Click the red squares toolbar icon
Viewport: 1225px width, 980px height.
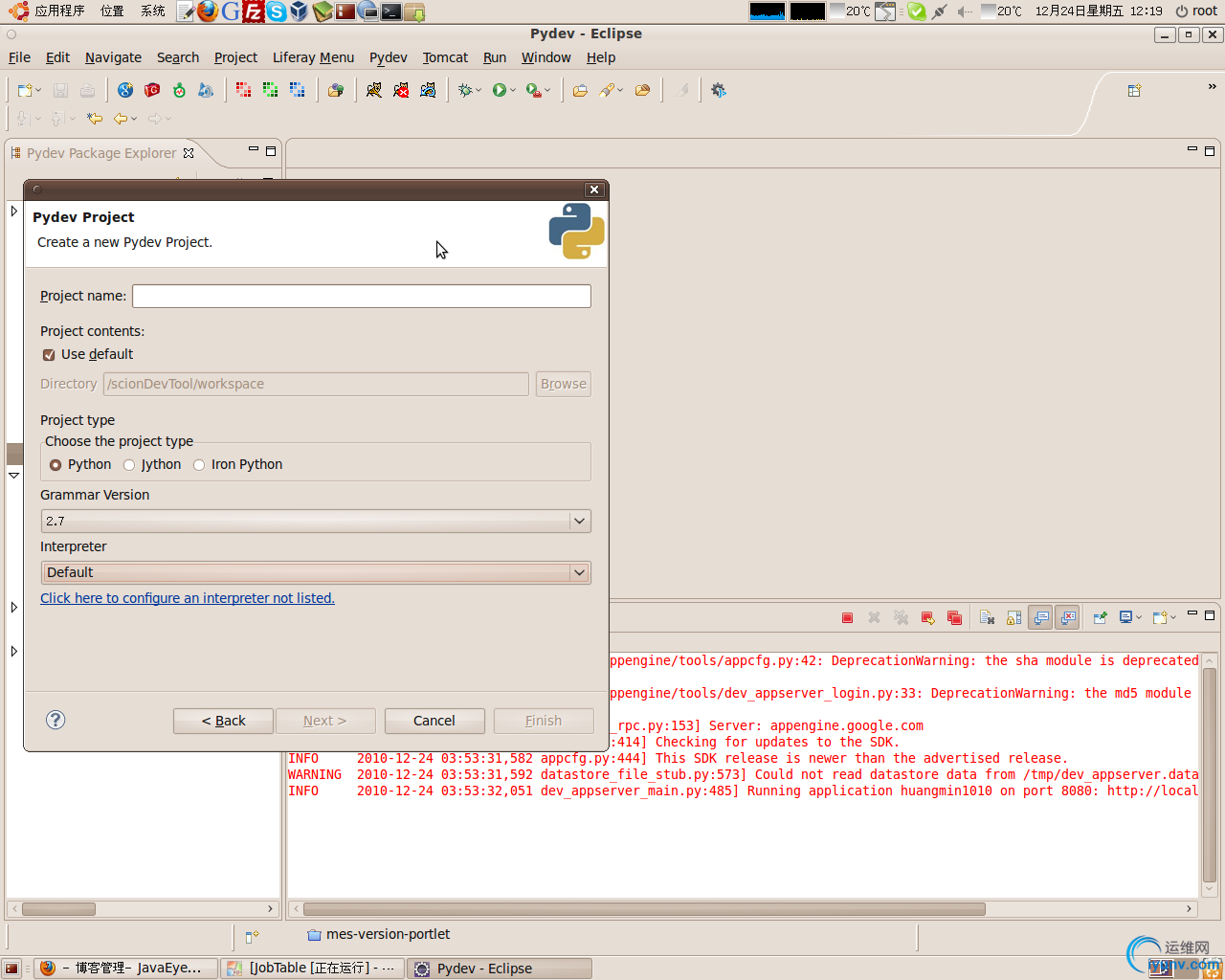244,90
